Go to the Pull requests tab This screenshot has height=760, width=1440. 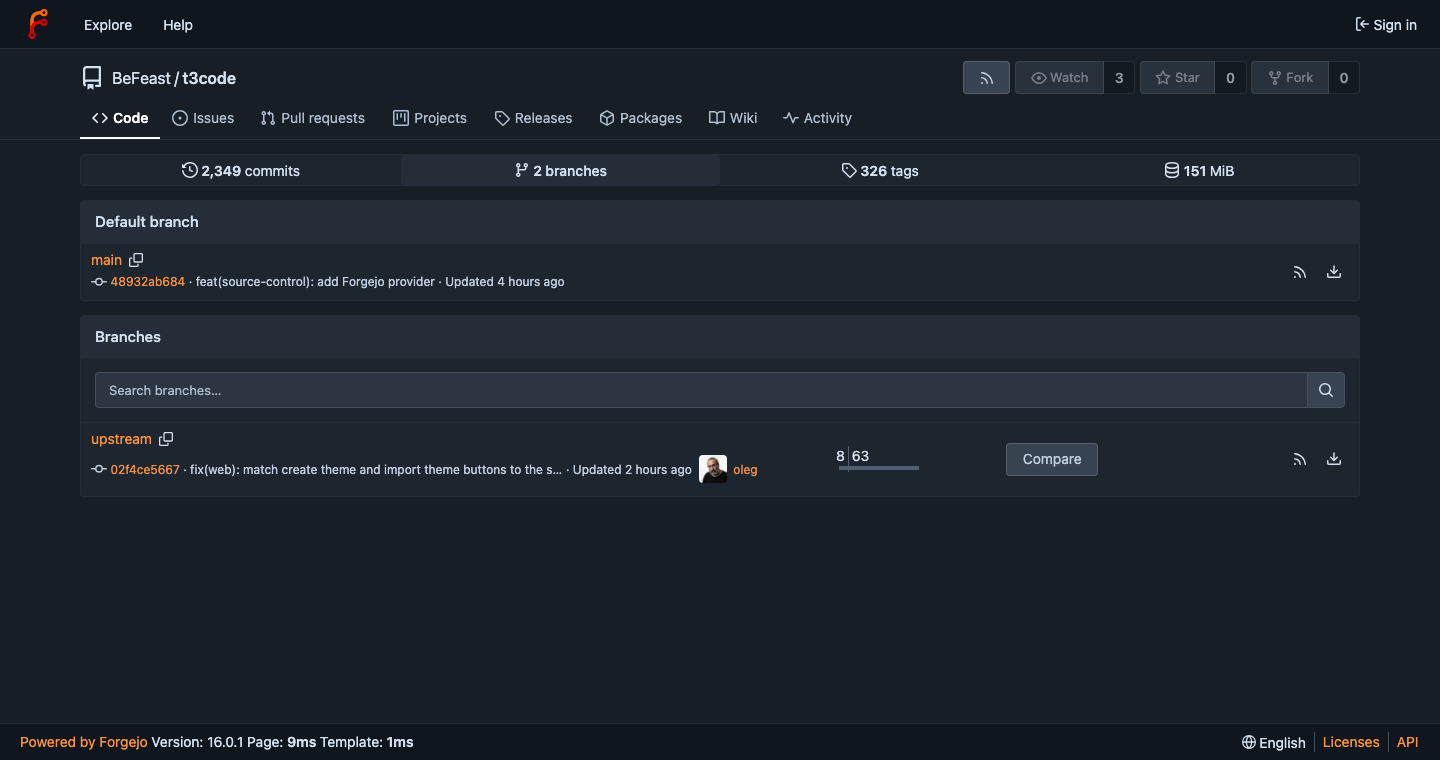pyautogui.click(x=313, y=118)
